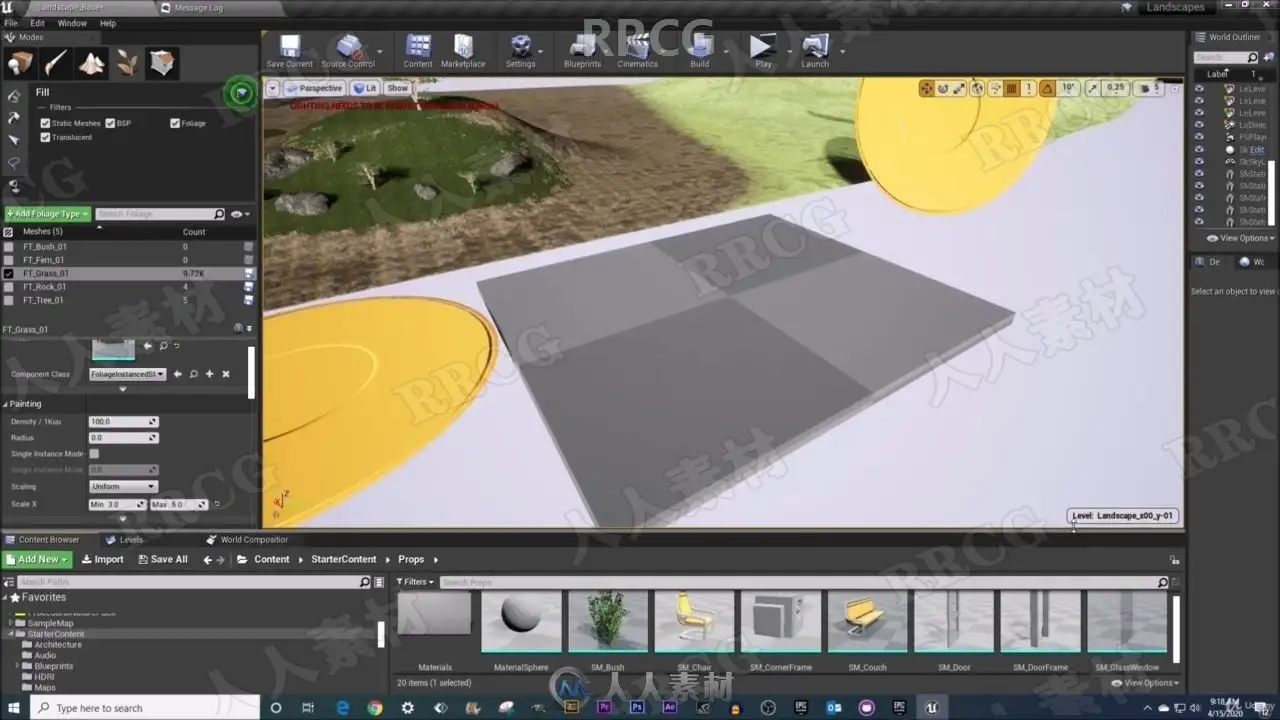Activate the foliage Select tool
Viewport: 1280px width, 720px height.
click(x=14, y=141)
